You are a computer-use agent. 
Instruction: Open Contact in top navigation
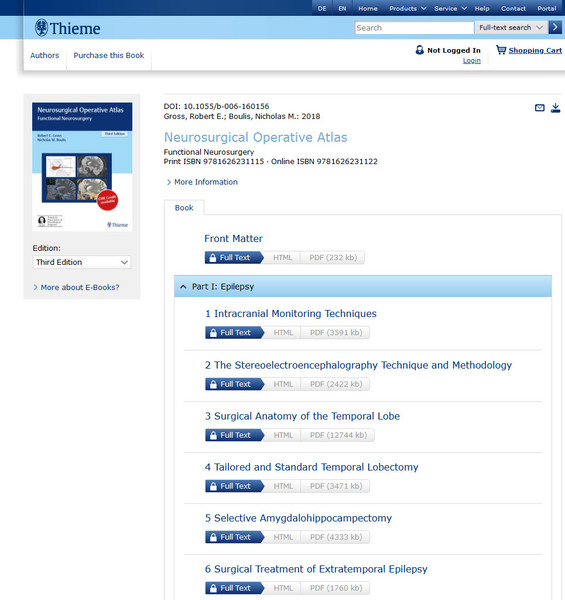[513, 8]
